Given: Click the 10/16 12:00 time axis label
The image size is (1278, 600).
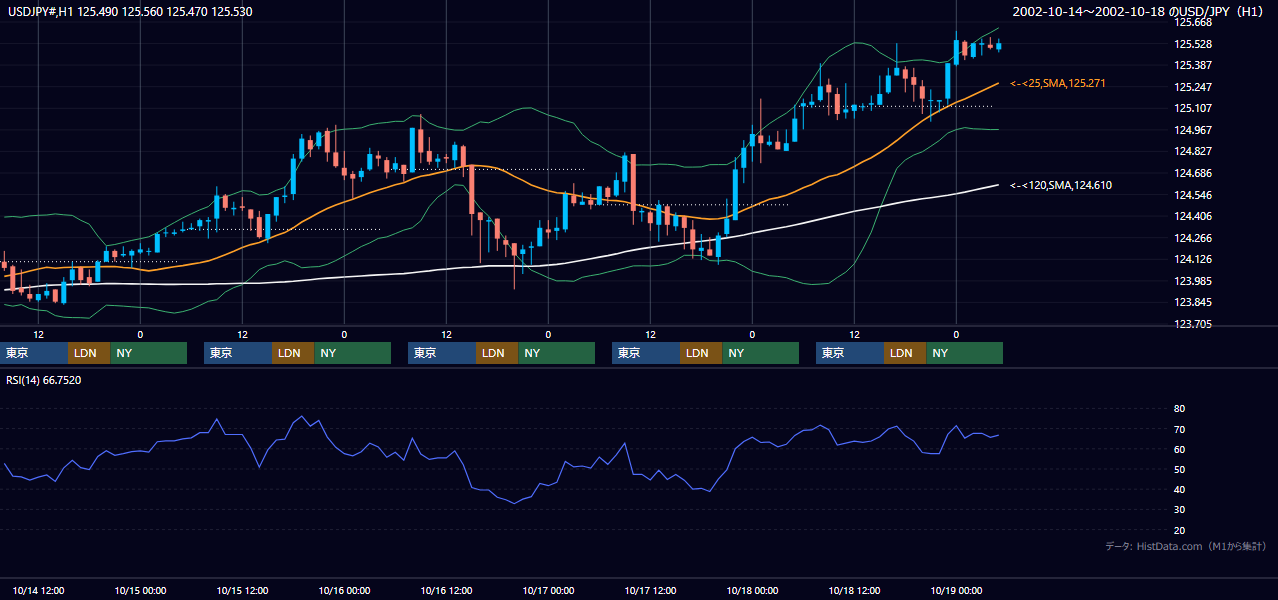Looking at the screenshot, I should (x=446, y=591).
